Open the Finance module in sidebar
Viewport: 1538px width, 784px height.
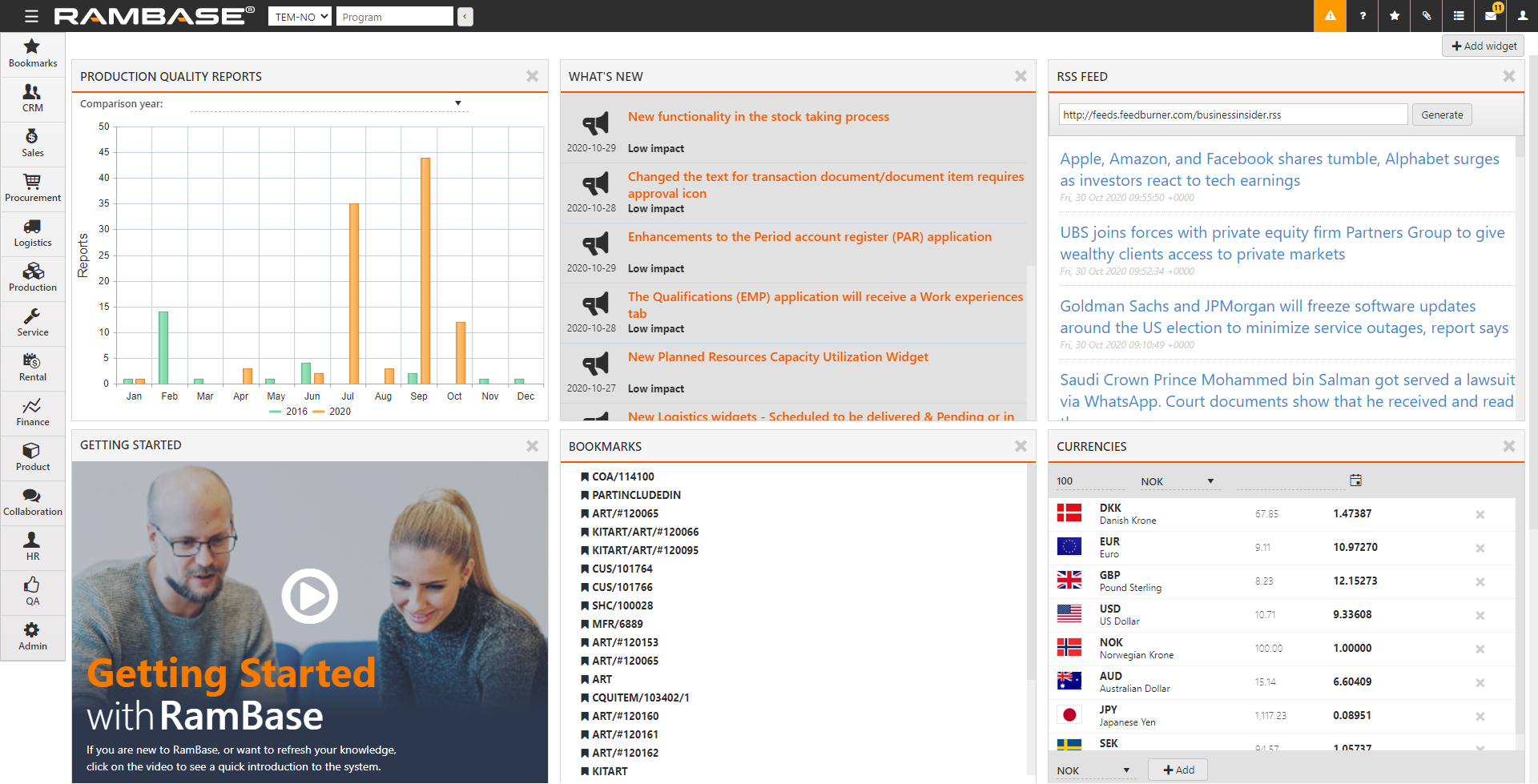(33, 412)
